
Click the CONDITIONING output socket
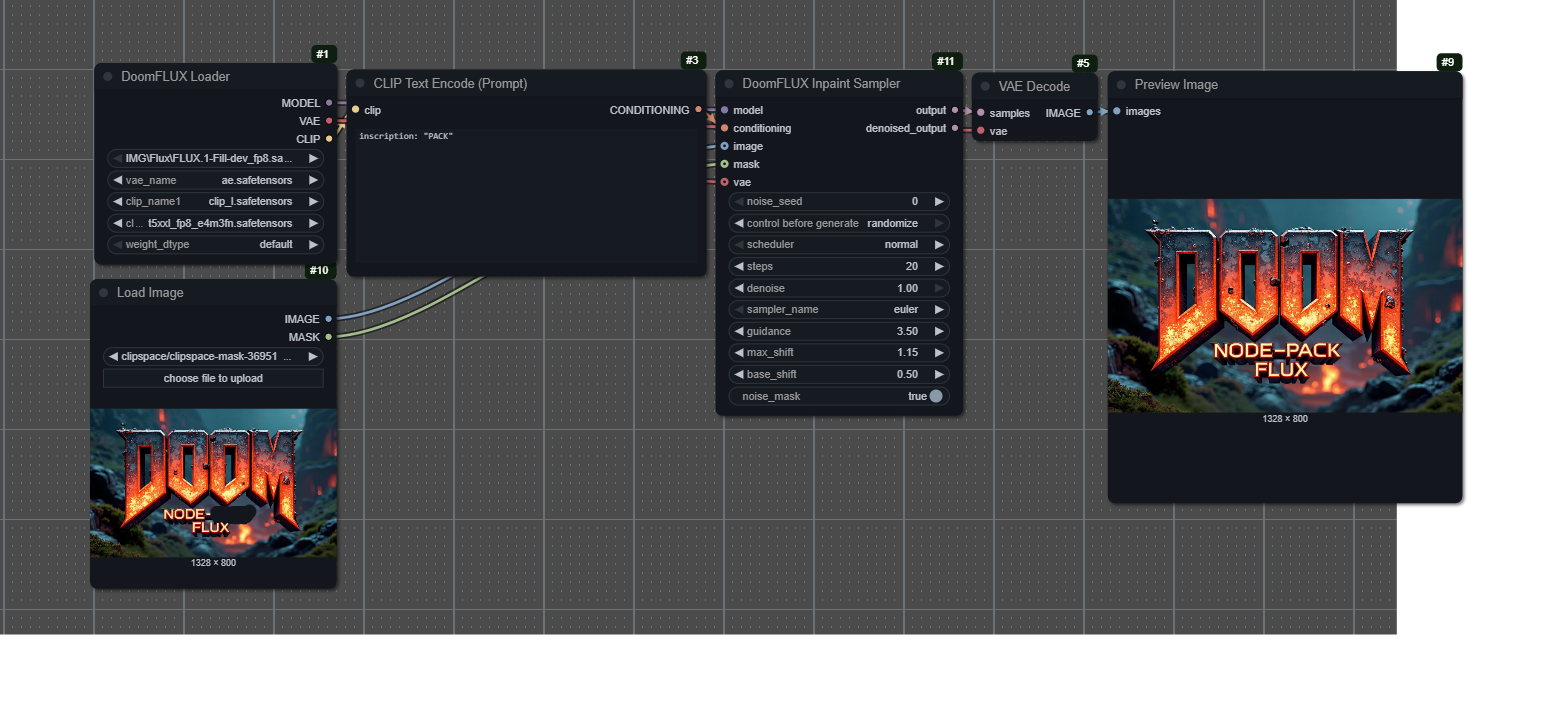coord(698,110)
